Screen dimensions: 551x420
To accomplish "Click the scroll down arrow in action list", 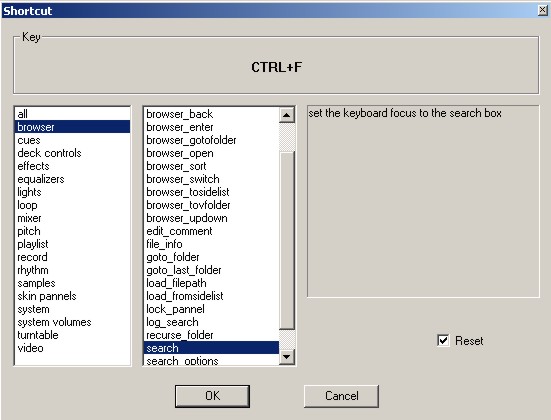I will click(x=287, y=357).
